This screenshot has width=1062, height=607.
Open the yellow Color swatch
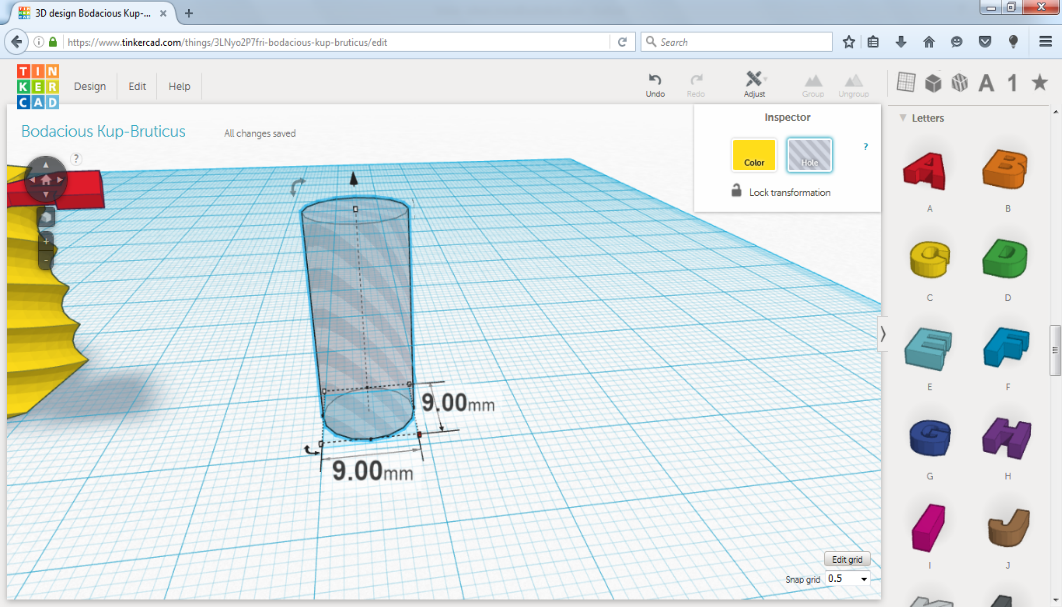(754, 154)
